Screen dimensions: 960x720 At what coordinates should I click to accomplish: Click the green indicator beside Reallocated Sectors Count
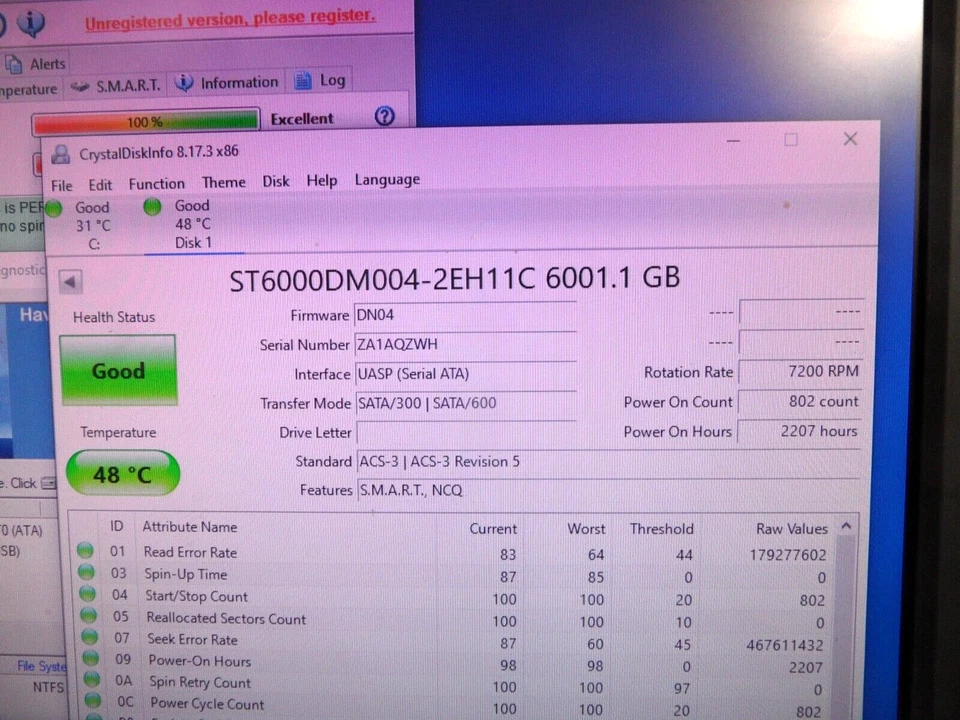tap(85, 618)
